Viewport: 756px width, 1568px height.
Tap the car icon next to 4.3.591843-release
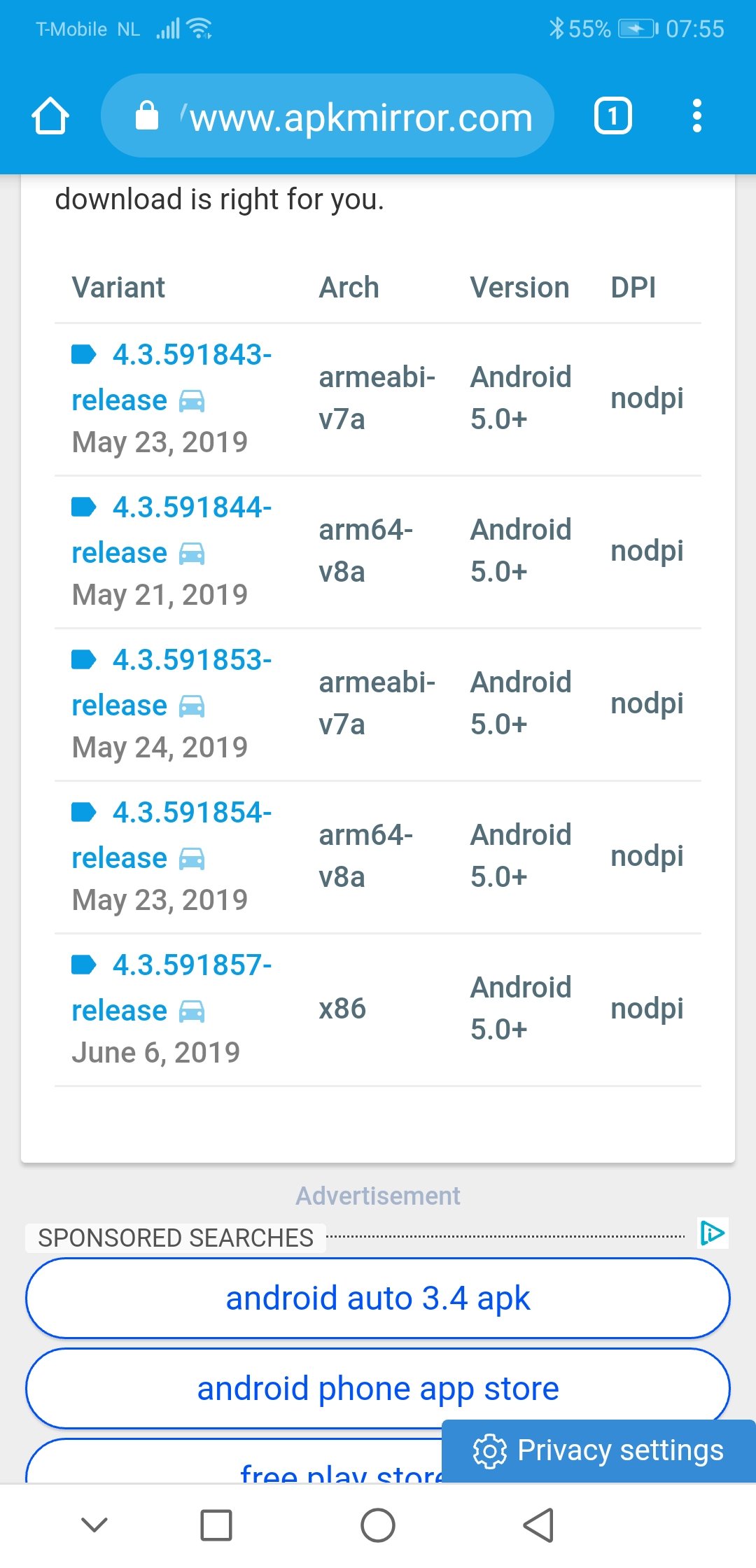click(x=192, y=401)
